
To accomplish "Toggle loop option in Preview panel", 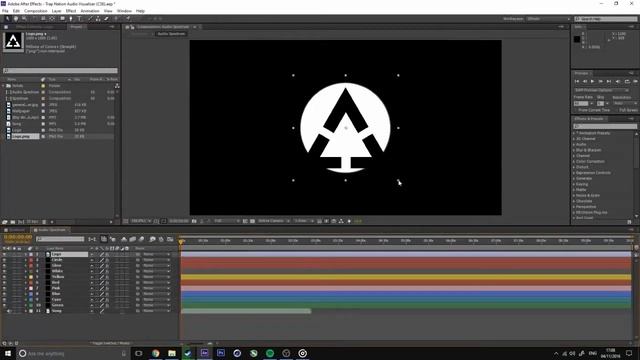I will [627, 81].
